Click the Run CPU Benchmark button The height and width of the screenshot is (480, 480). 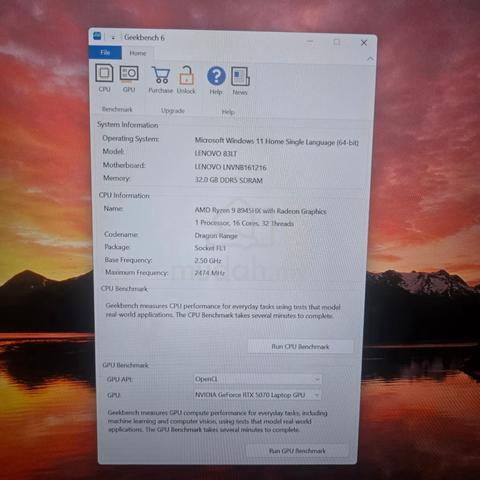click(300, 347)
